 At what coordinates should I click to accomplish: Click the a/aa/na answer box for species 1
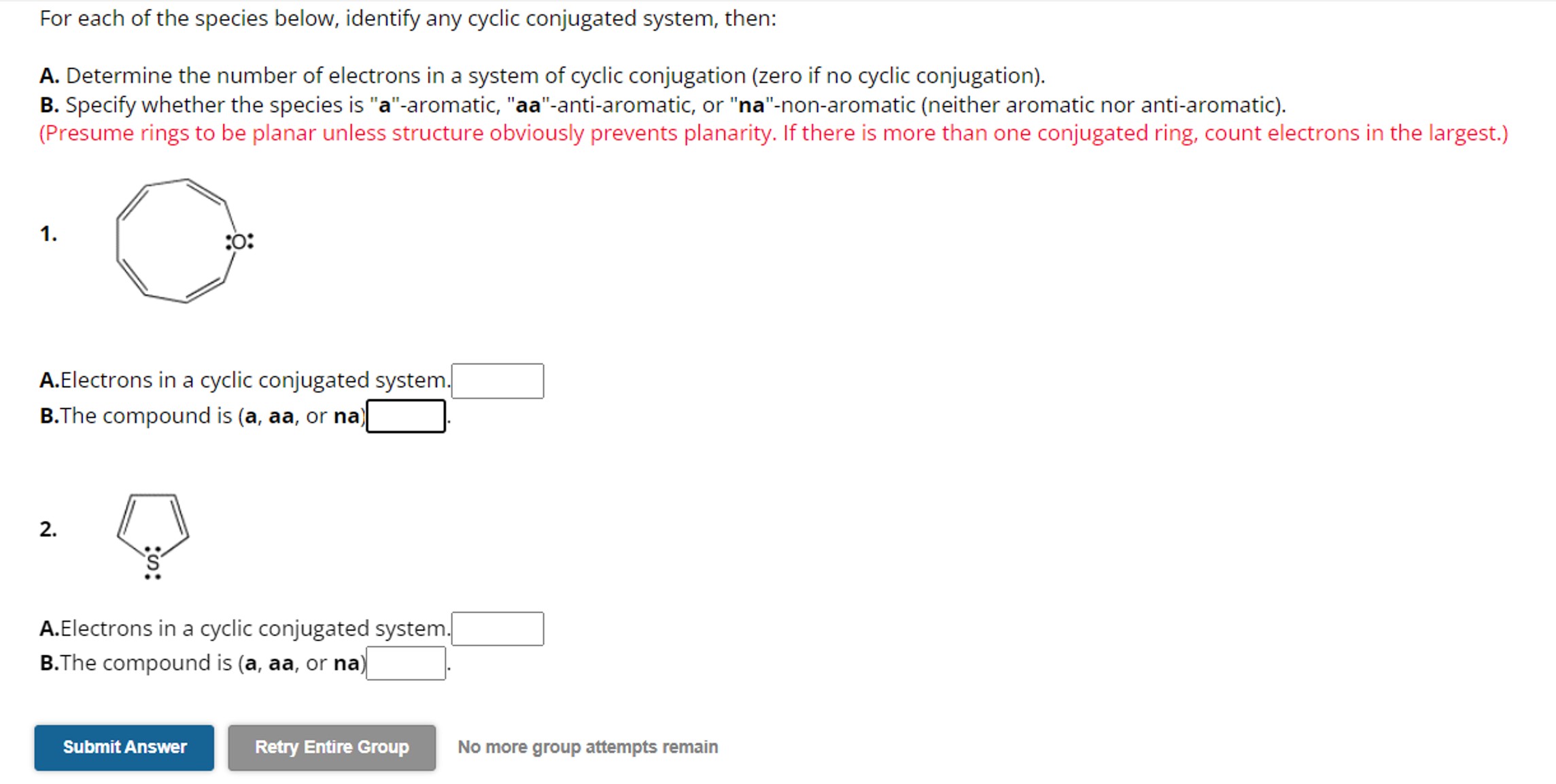[x=406, y=415]
